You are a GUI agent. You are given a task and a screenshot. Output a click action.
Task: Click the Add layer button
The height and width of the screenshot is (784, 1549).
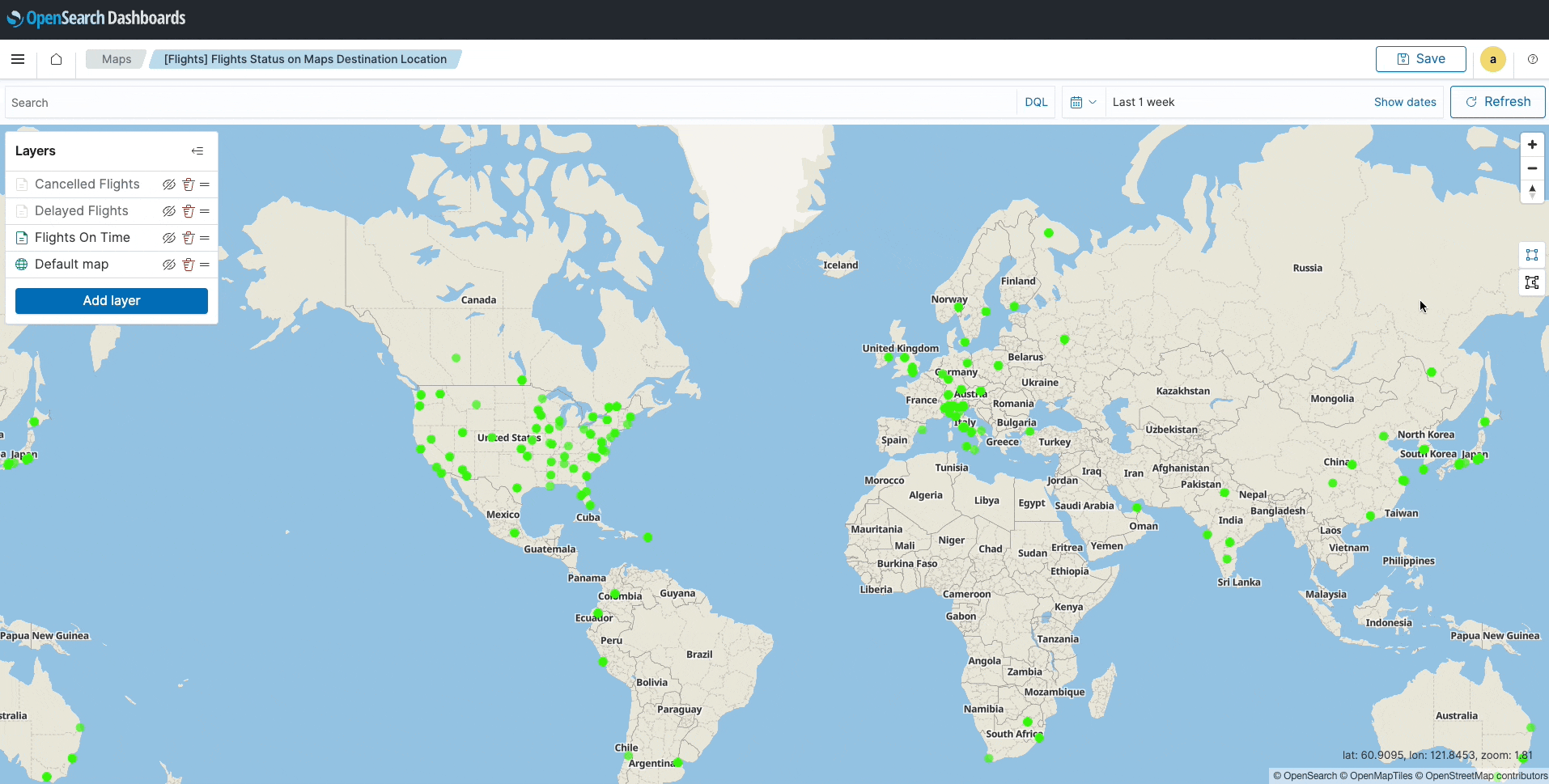112,301
